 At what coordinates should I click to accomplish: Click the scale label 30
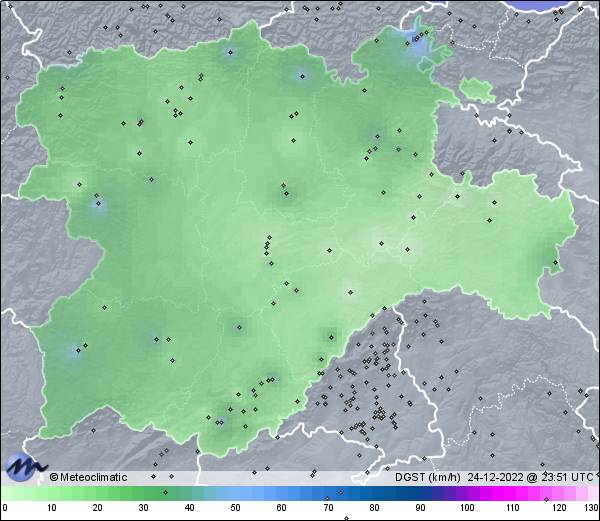143,508
